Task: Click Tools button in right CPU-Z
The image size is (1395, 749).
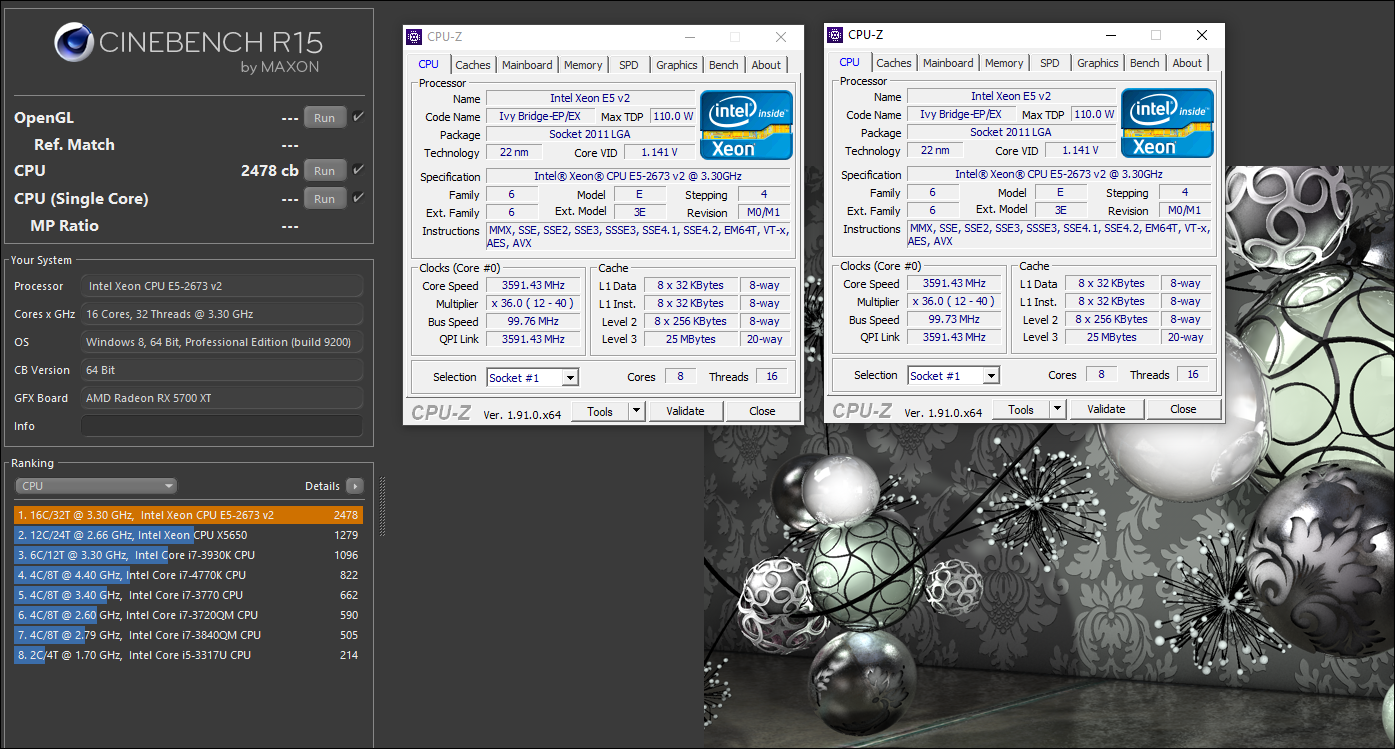Action: click(x=1021, y=409)
